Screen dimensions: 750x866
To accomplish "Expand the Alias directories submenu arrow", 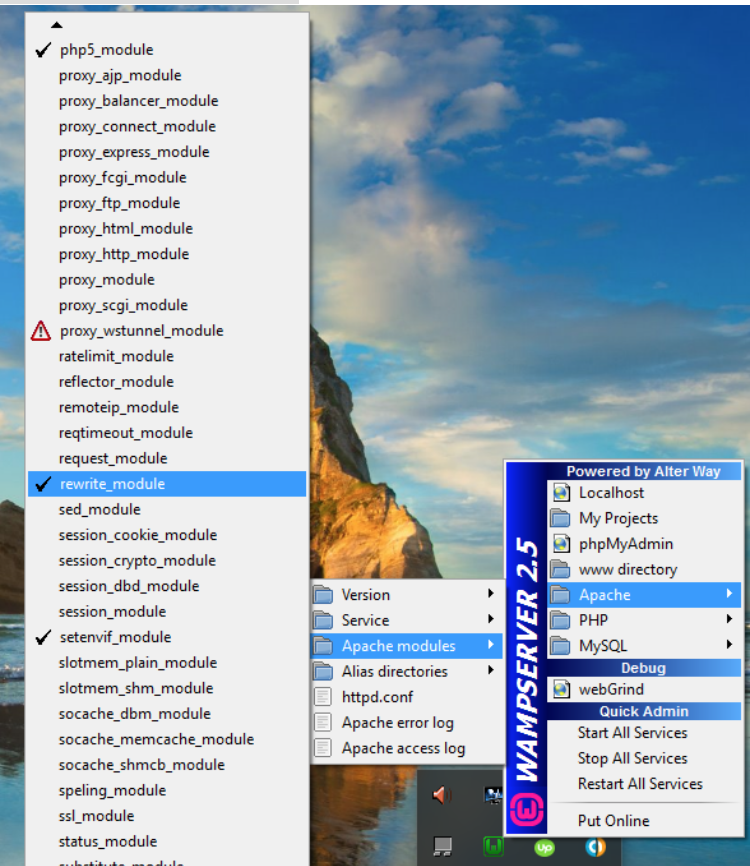I will tap(490, 670).
